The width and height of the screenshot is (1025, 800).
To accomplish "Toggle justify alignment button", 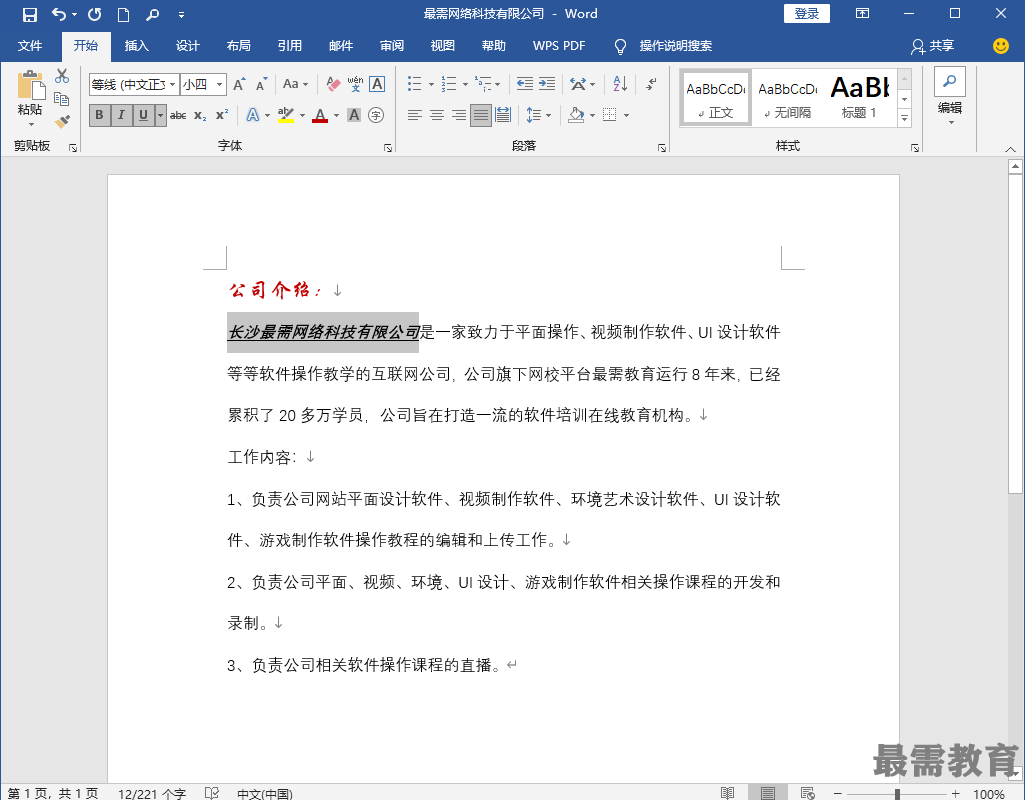I will pos(480,116).
